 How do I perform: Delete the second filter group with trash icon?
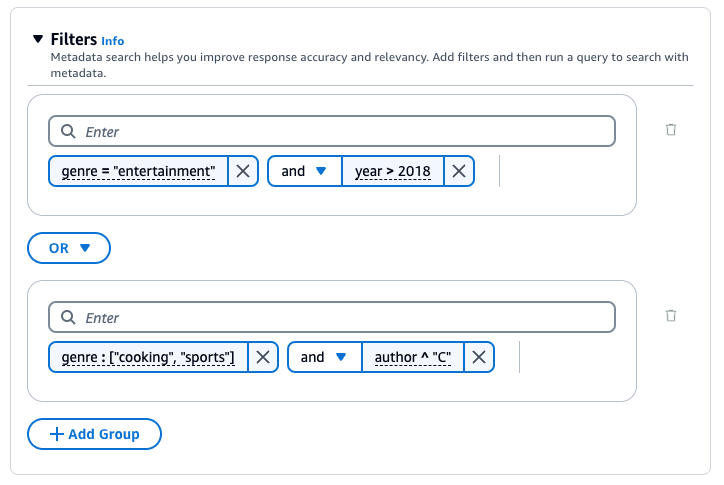click(x=671, y=315)
